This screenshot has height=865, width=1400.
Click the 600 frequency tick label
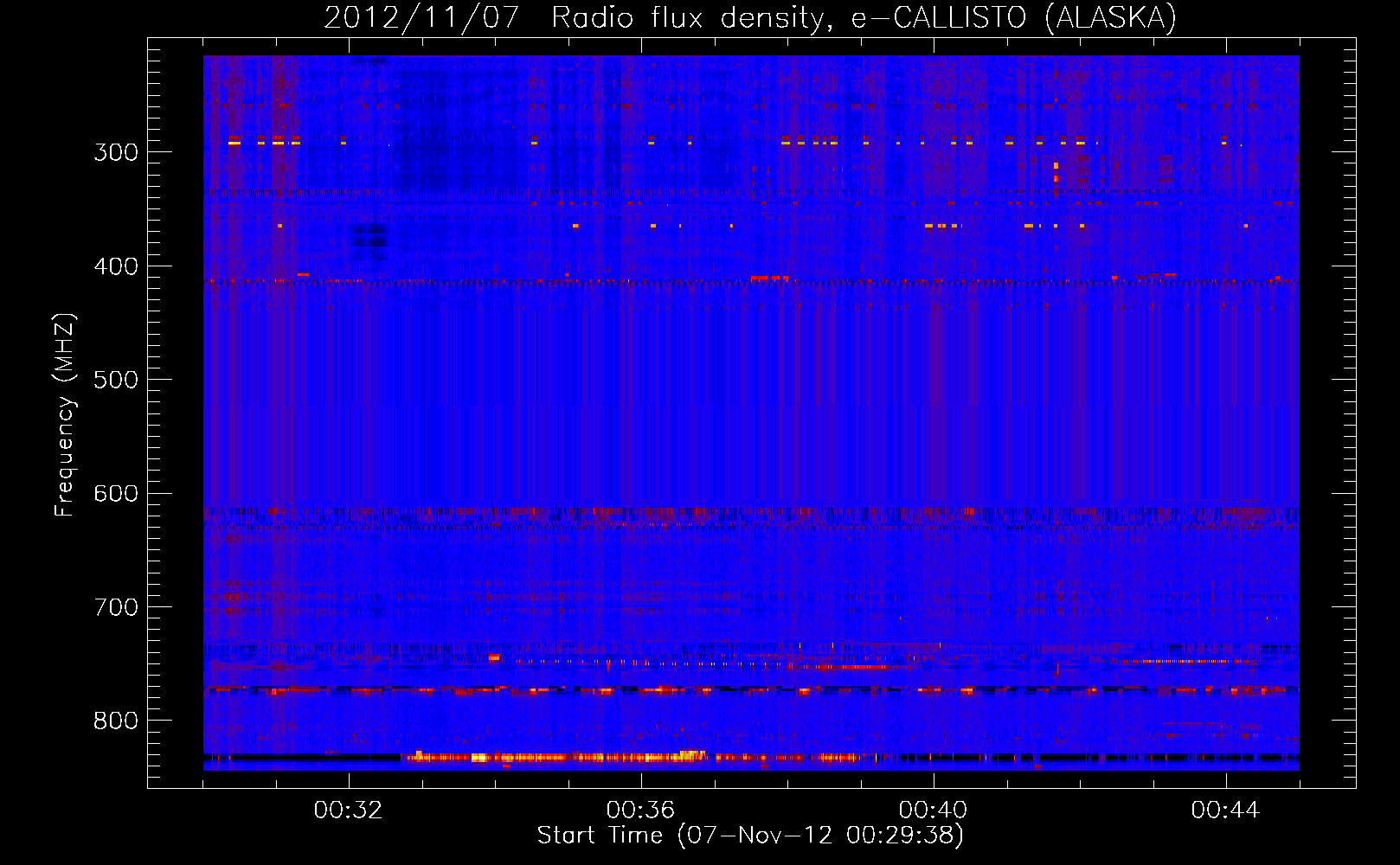116,494
